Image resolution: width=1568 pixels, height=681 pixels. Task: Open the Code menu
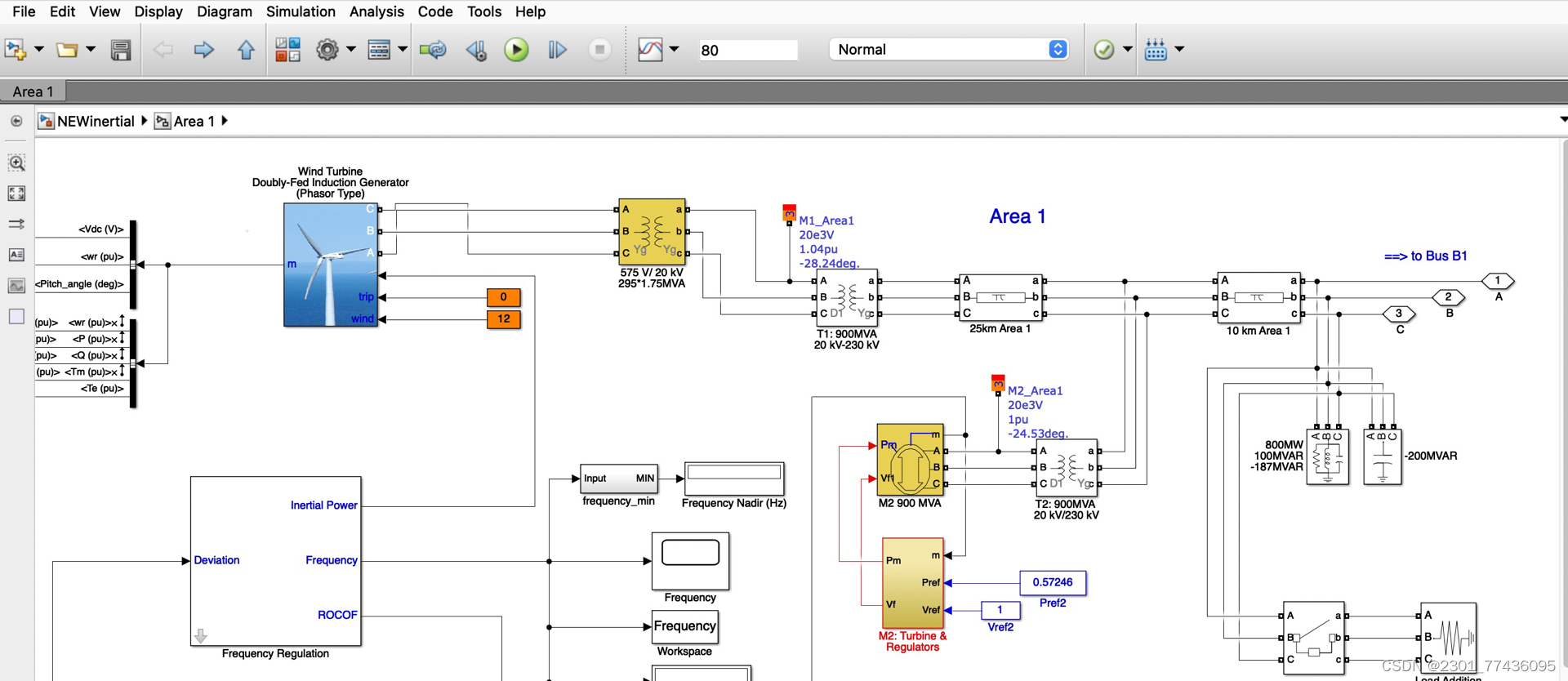(435, 11)
